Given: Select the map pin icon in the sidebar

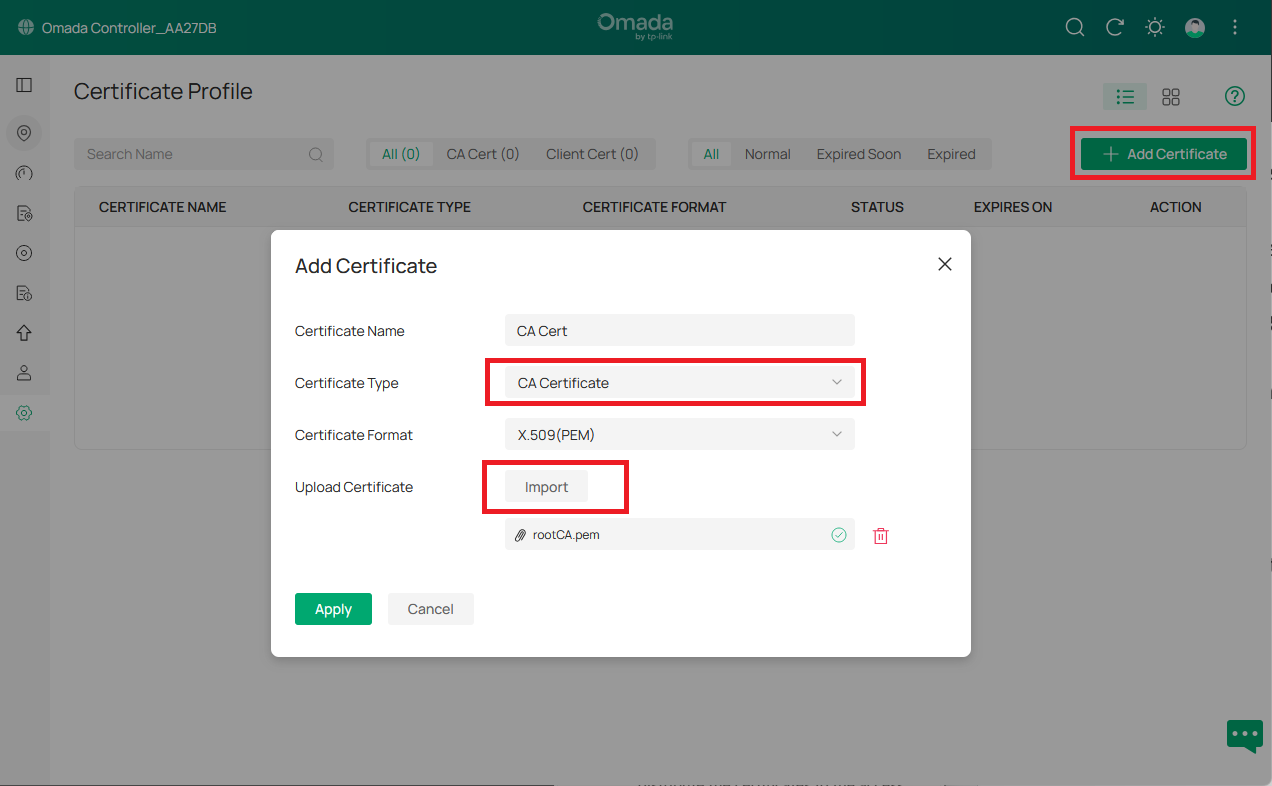Looking at the screenshot, I should click(x=24, y=133).
